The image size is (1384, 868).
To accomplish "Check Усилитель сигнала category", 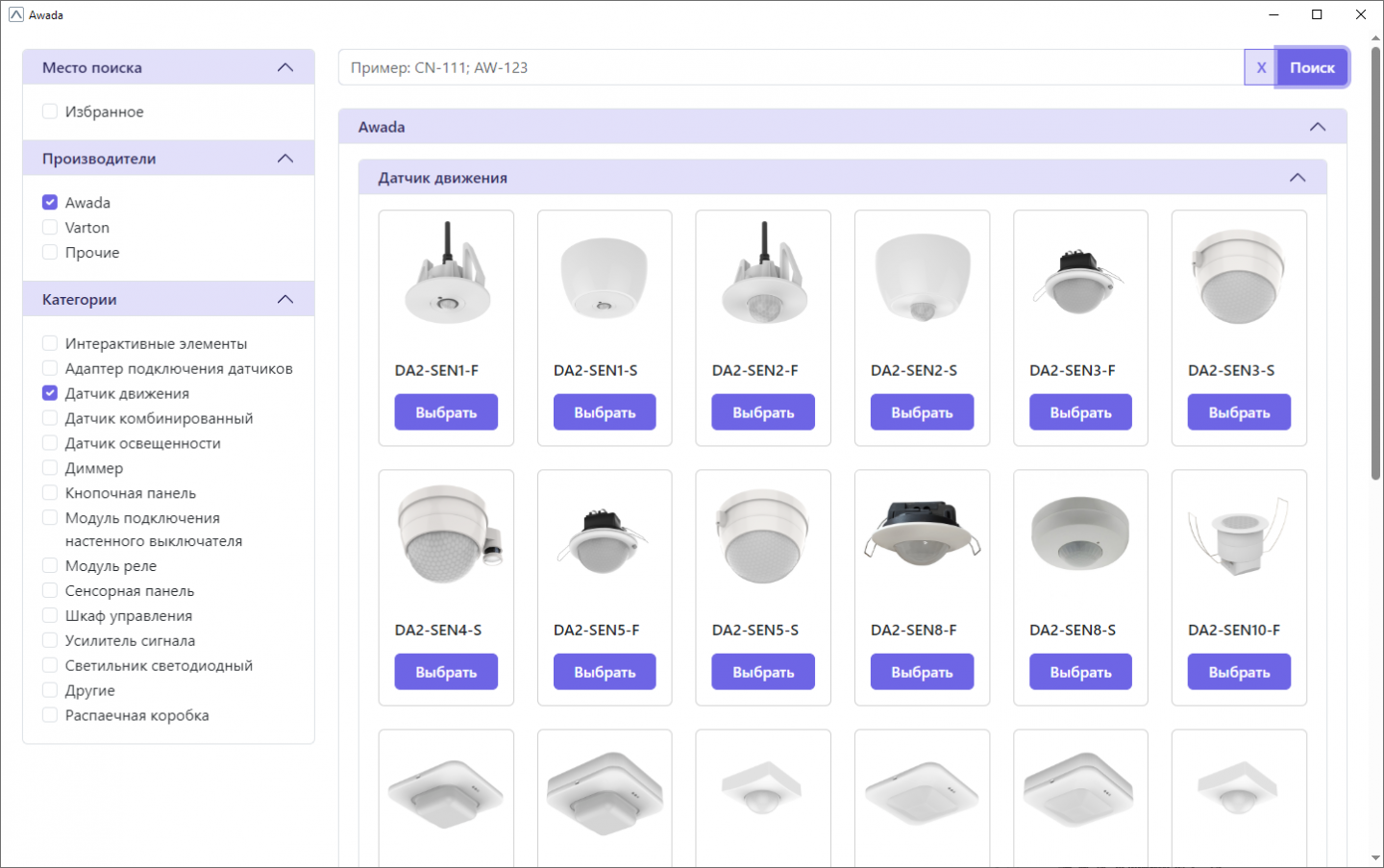I will [x=50, y=640].
